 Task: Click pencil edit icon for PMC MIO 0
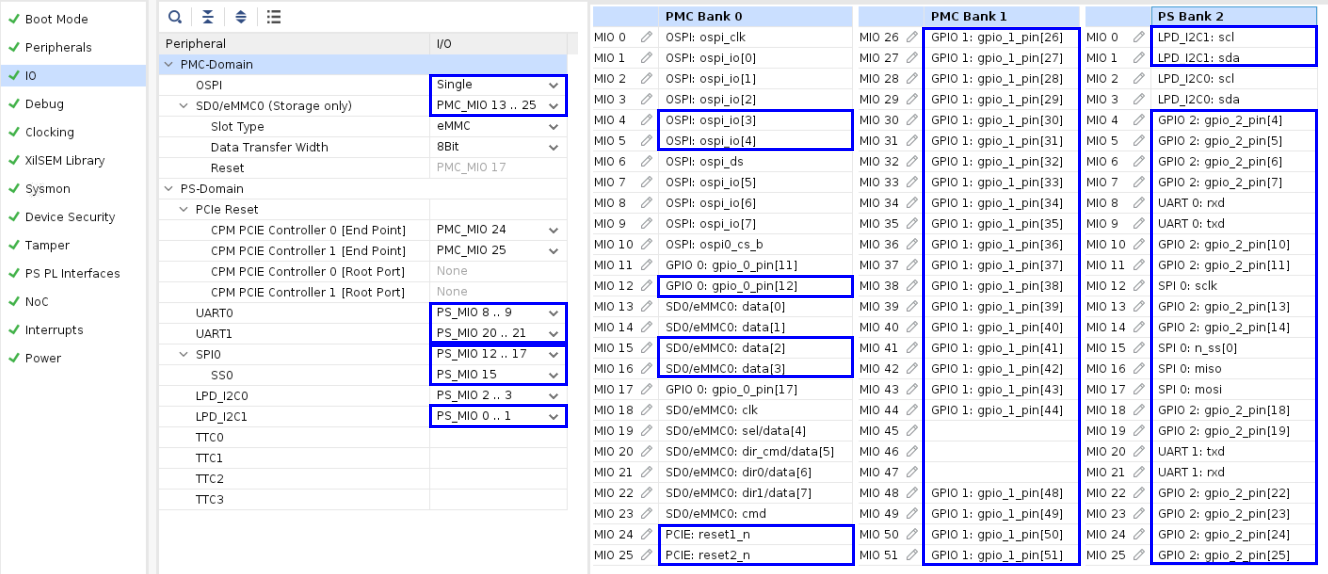click(x=647, y=37)
